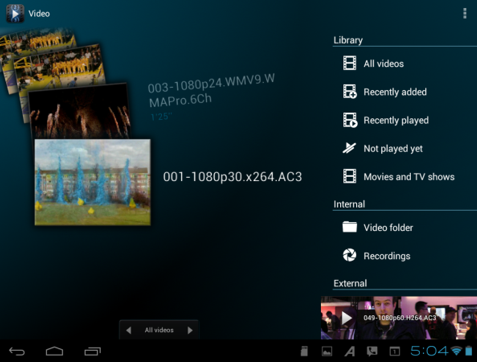The width and height of the screenshot is (477, 362).
Task: Click the Recently played icon
Action: [x=350, y=120]
